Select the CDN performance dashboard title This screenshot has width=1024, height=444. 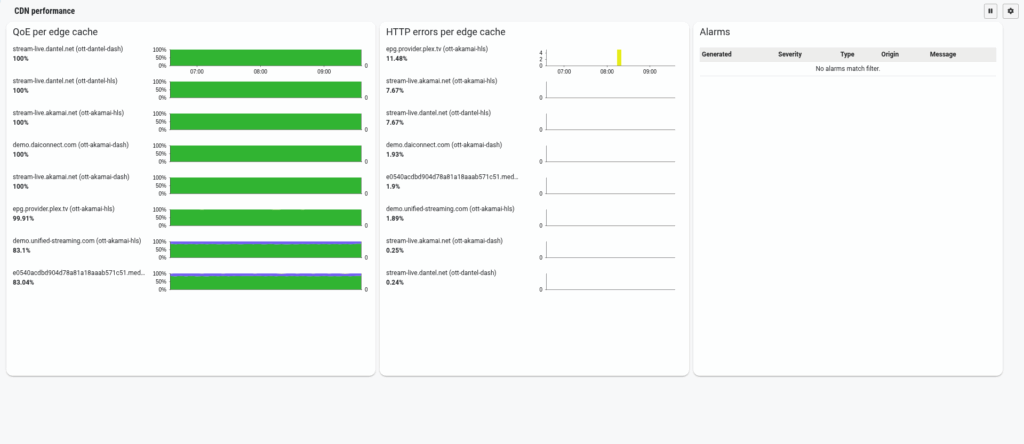pos(44,11)
